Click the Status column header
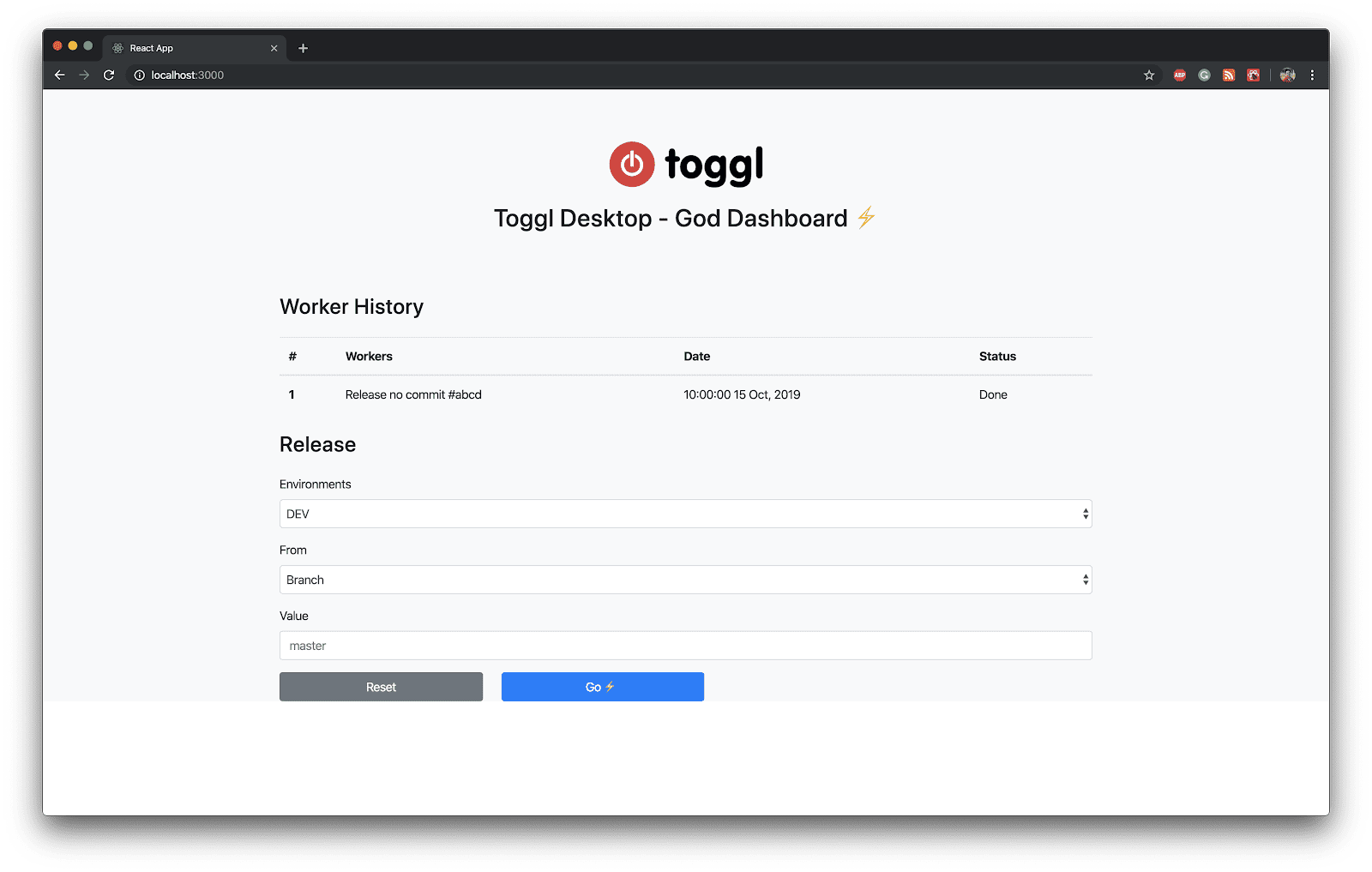The width and height of the screenshot is (1372, 872). point(997,357)
